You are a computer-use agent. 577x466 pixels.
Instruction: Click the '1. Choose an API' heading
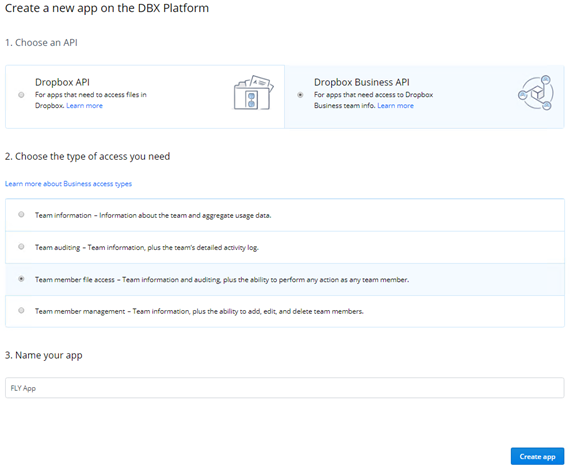pyautogui.click(x=41, y=43)
